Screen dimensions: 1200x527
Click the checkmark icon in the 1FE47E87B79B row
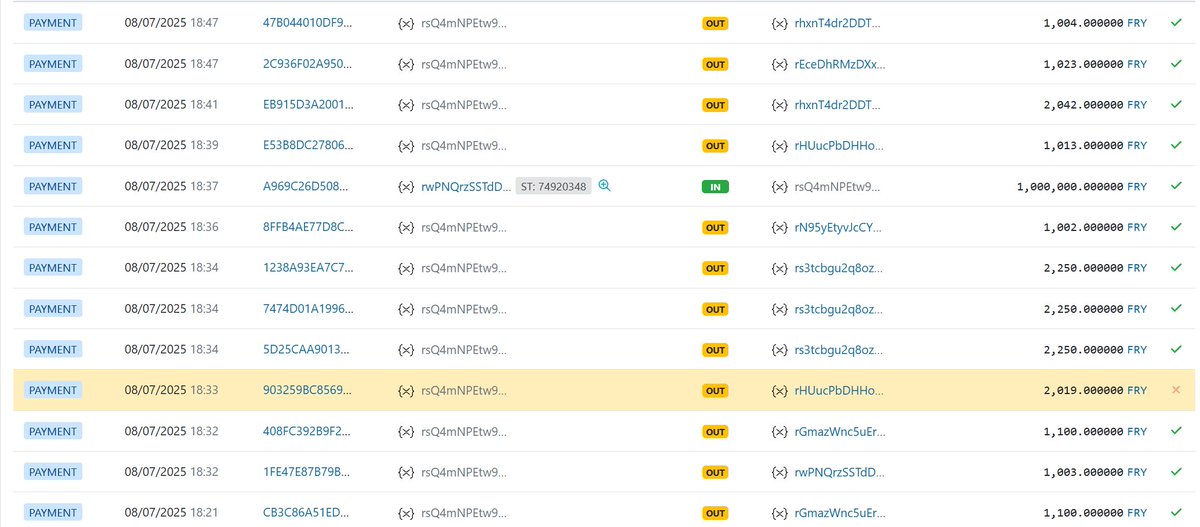pos(1176,472)
